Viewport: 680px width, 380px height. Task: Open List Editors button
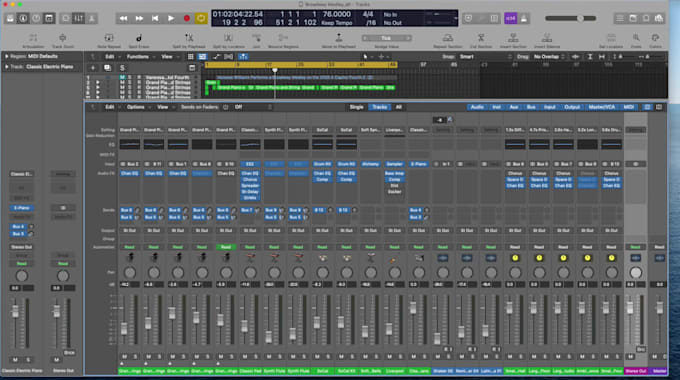tap(620, 18)
